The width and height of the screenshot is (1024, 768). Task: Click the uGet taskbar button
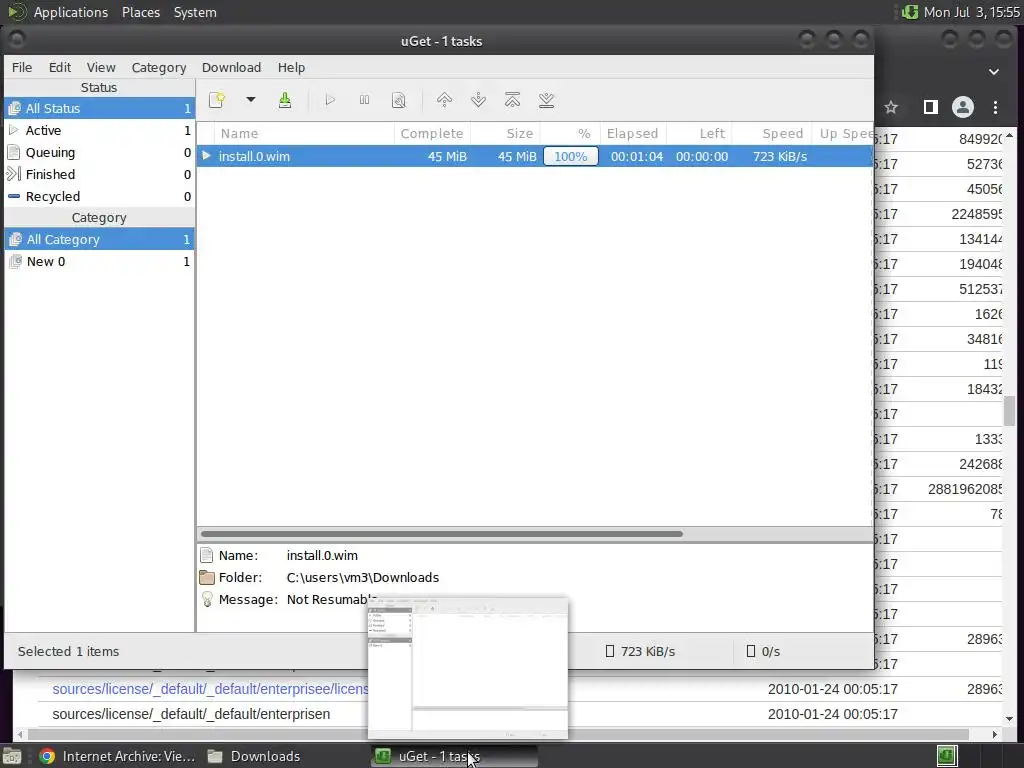[x=455, y=756]
